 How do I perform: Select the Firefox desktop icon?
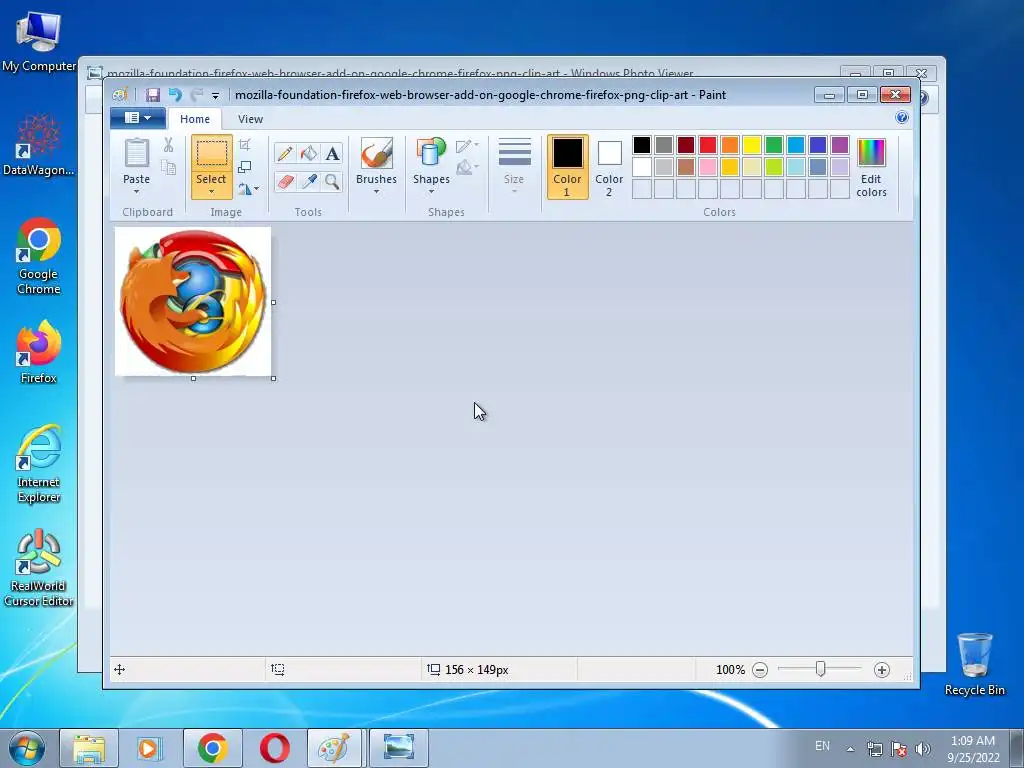(39, 352)
